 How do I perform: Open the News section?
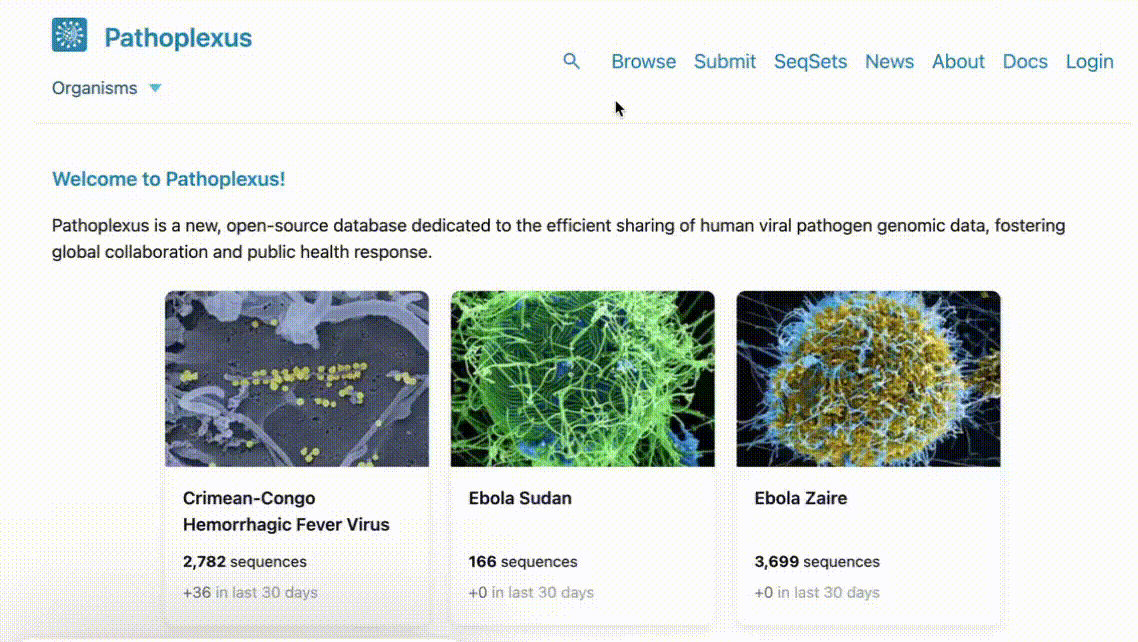click(889, 62)
